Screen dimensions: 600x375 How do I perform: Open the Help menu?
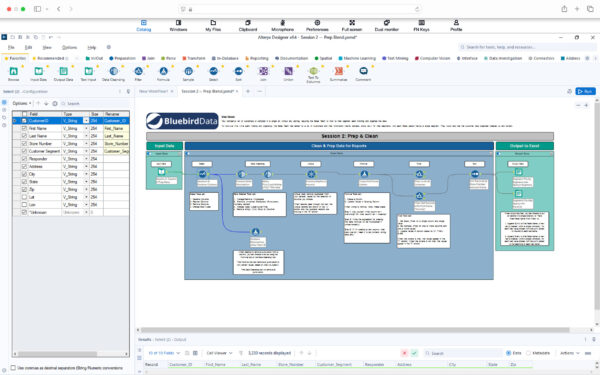tap(91, 47)
